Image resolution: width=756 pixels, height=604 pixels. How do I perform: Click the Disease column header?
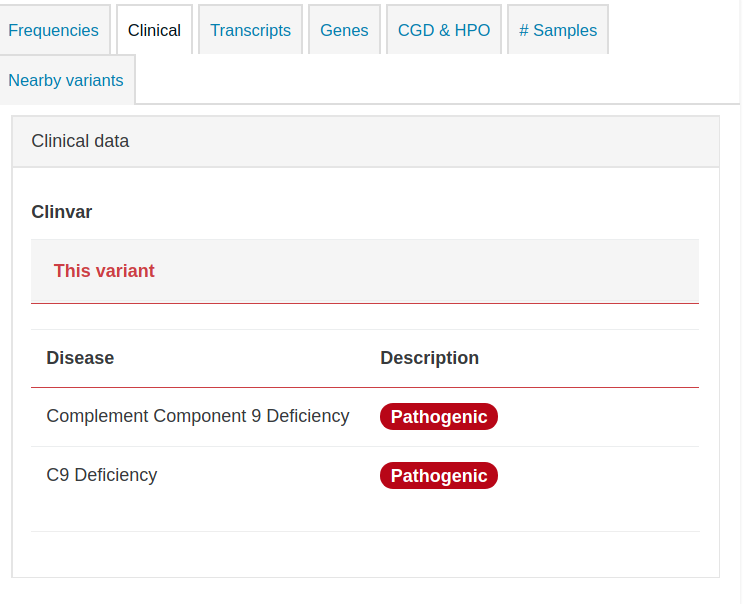[x=80, y=358]
